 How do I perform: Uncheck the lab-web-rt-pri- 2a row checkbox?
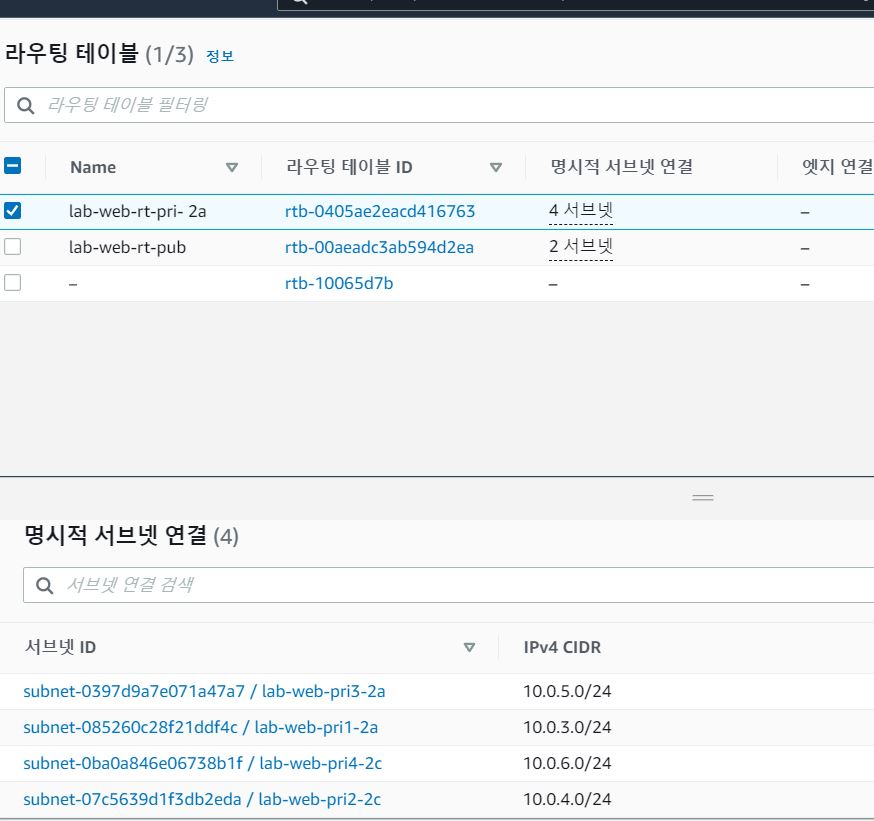[12, 211]
